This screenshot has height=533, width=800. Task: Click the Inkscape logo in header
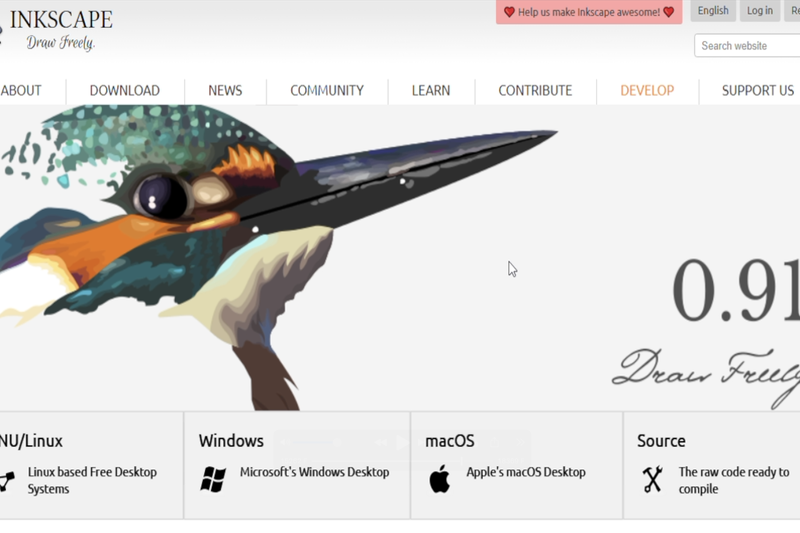coord(56,30)
